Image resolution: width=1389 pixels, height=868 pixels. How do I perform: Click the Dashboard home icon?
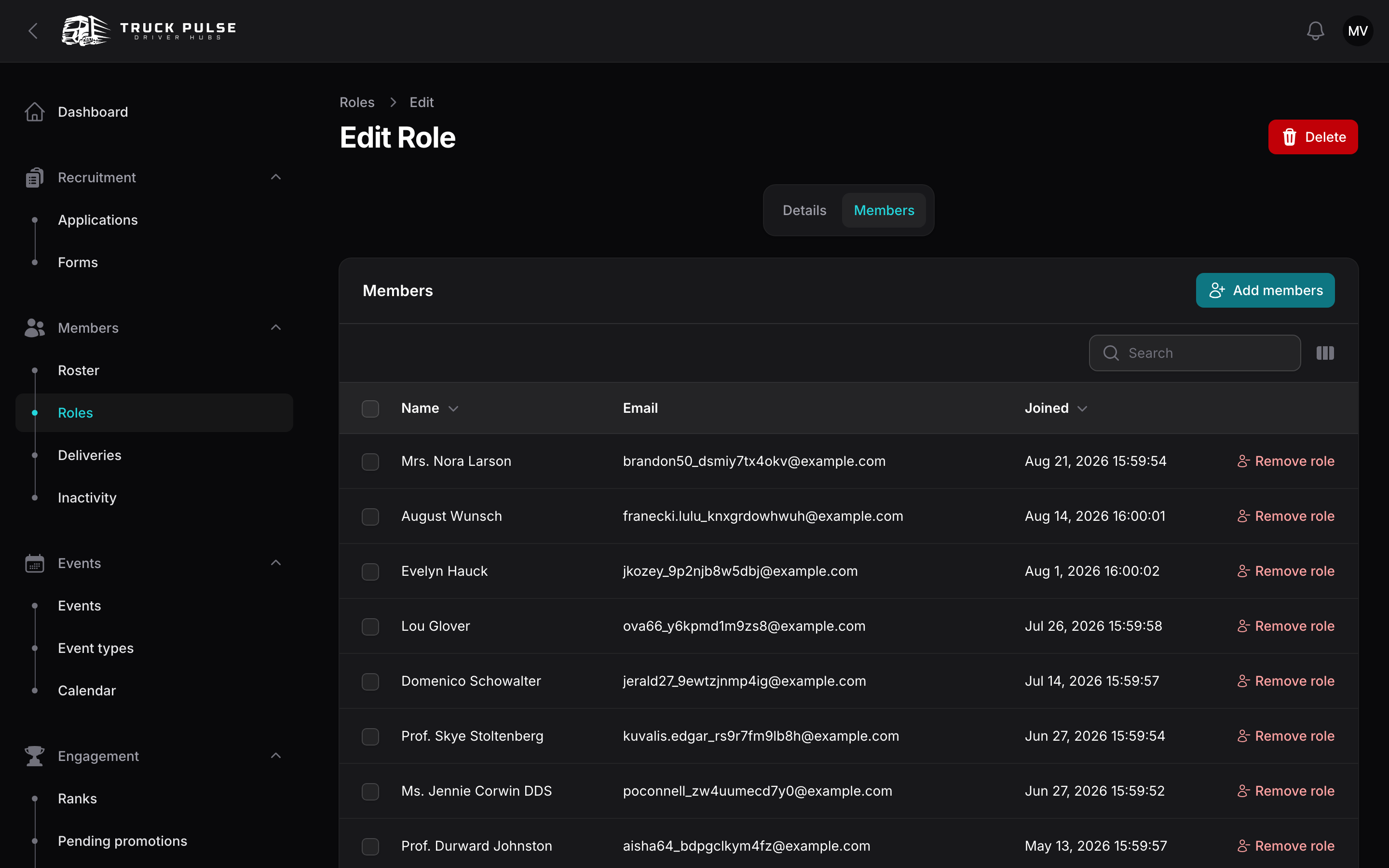point(34,112)
